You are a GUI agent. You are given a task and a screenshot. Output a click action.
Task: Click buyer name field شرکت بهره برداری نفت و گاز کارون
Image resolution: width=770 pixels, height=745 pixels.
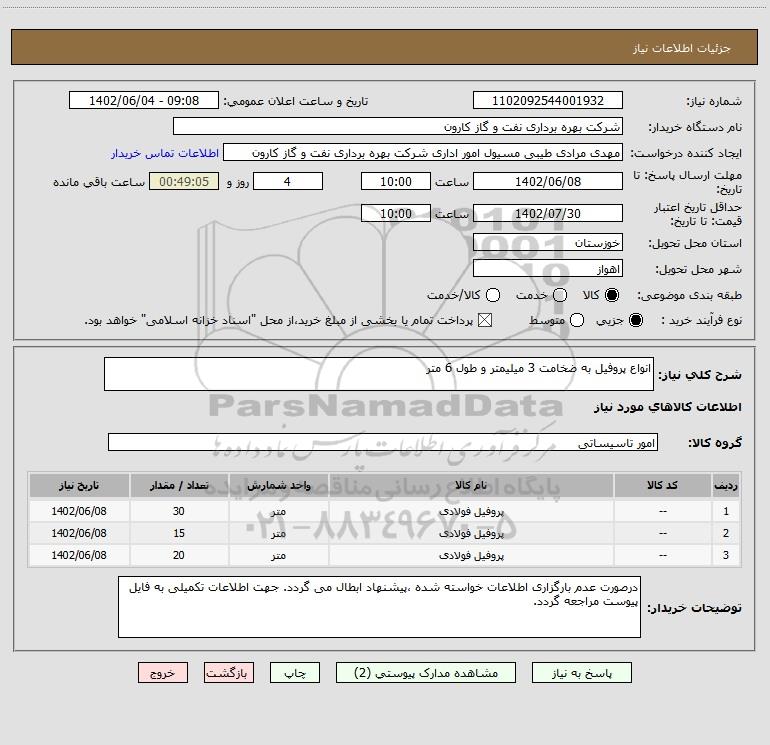[398, 126]
